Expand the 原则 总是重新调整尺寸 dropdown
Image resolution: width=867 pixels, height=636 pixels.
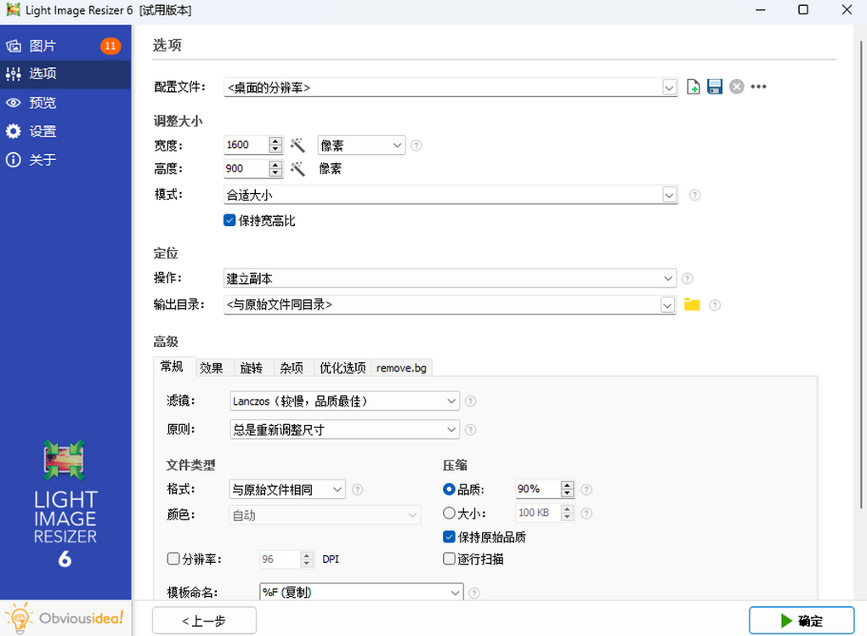344,430
